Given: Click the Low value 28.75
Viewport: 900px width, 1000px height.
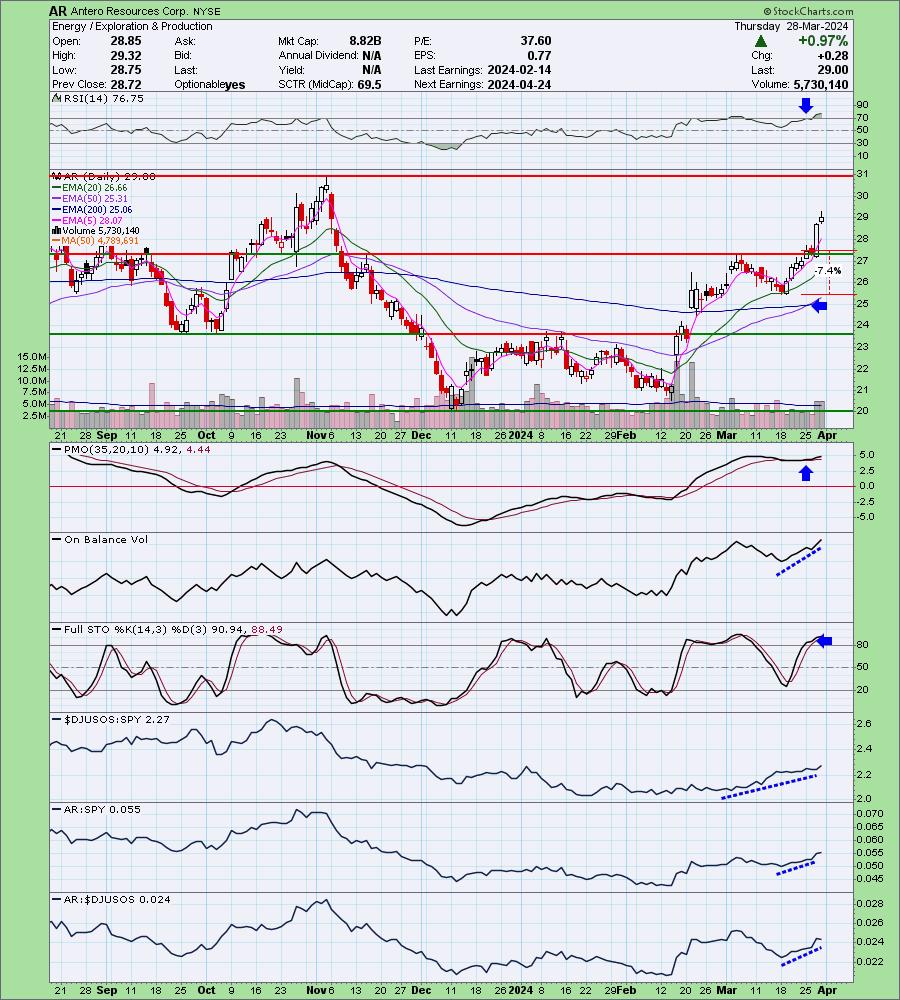Looking at the screenshot, I should coord(126,70).
